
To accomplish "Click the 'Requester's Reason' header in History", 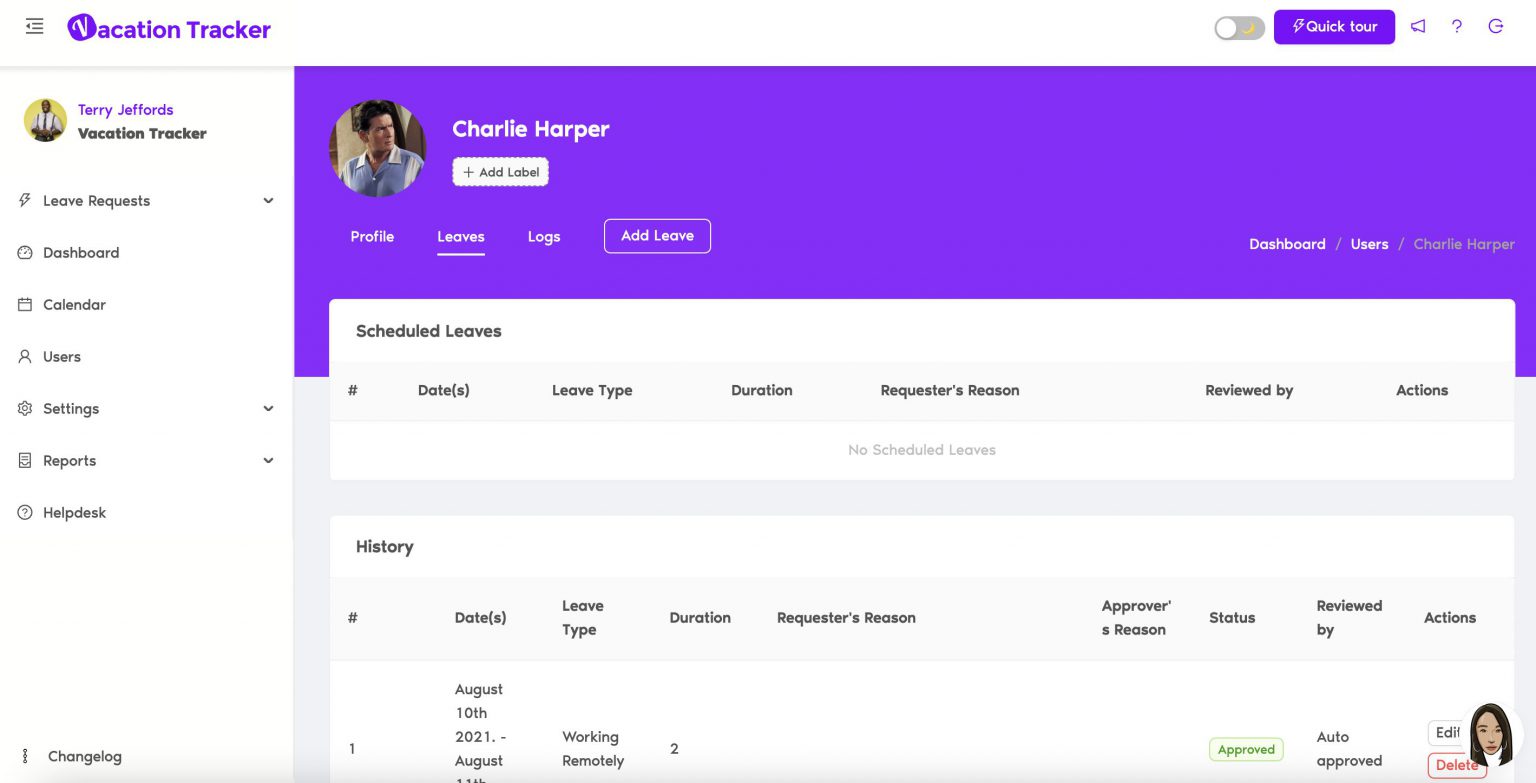I will [846, 618].
